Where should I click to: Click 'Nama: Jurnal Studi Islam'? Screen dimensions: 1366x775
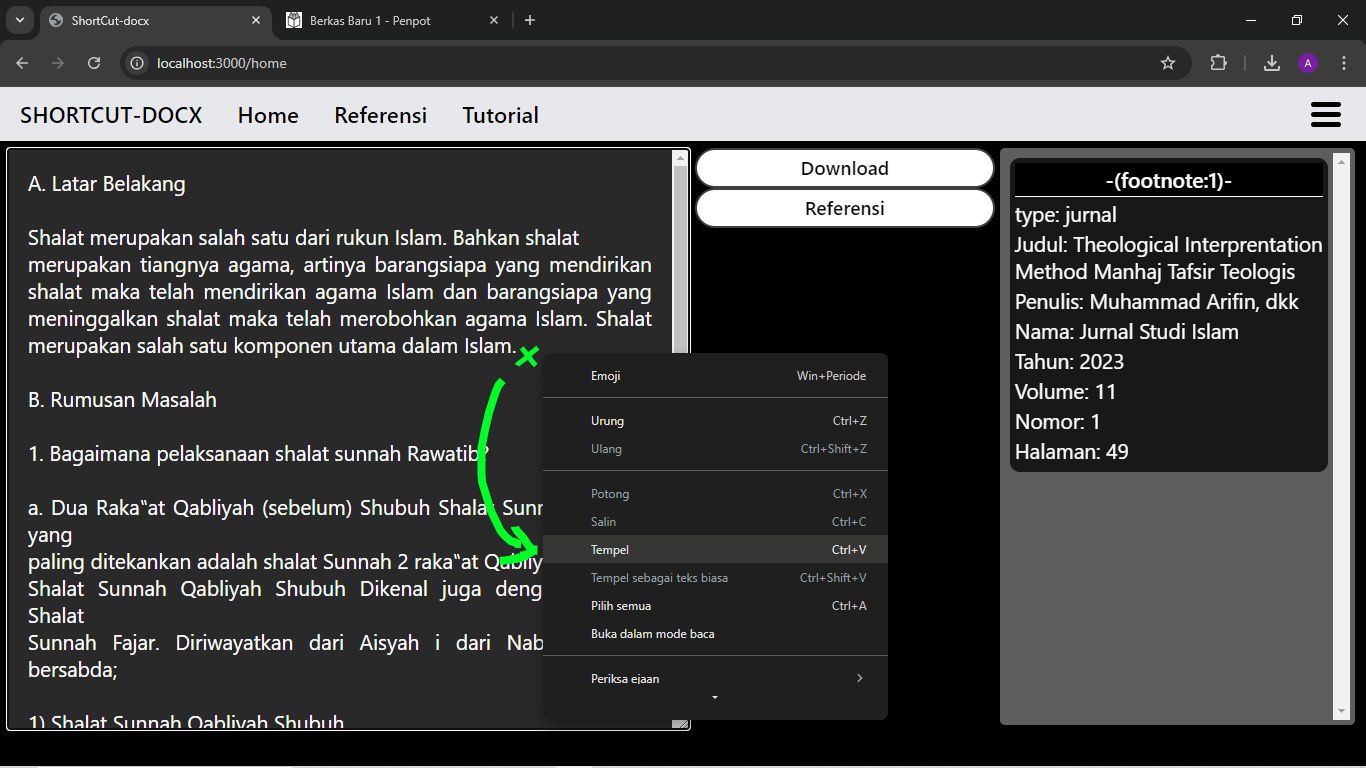click(x=1127, y=332)
